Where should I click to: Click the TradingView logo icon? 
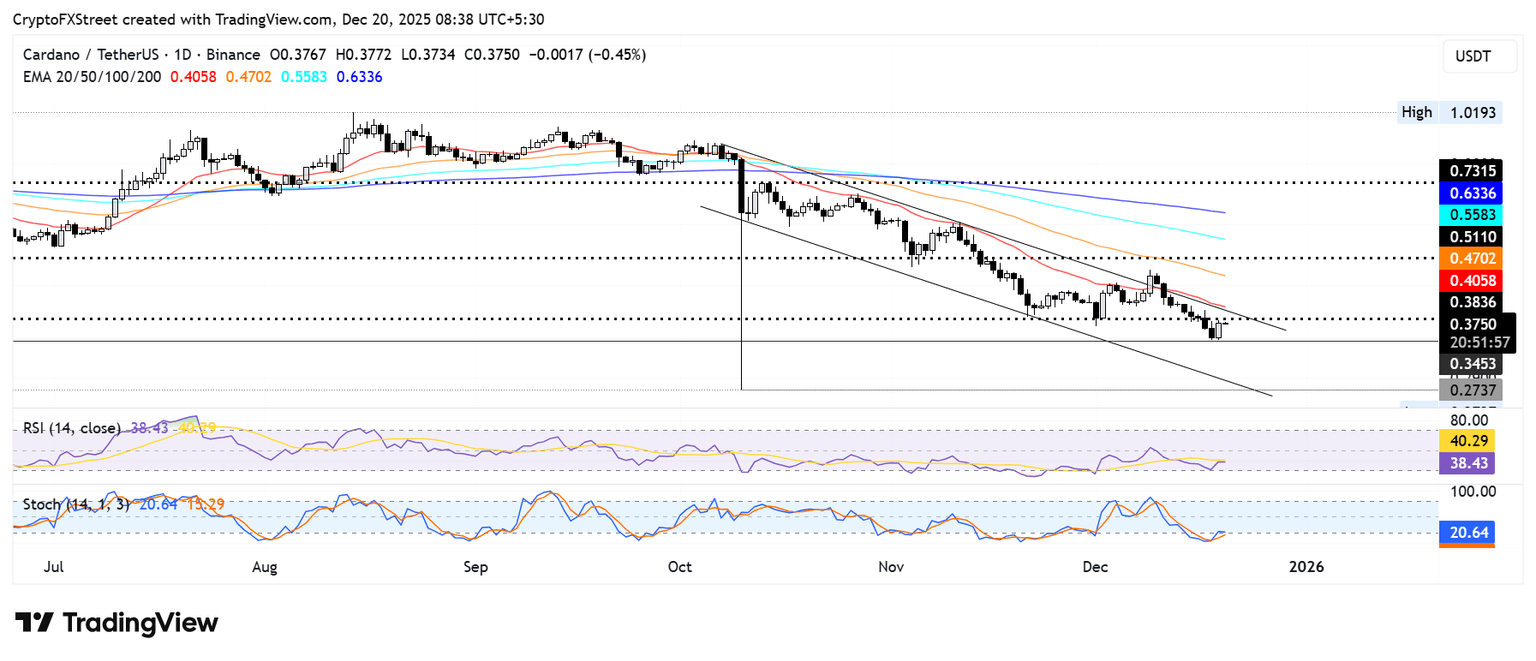(x=33, y=622)
